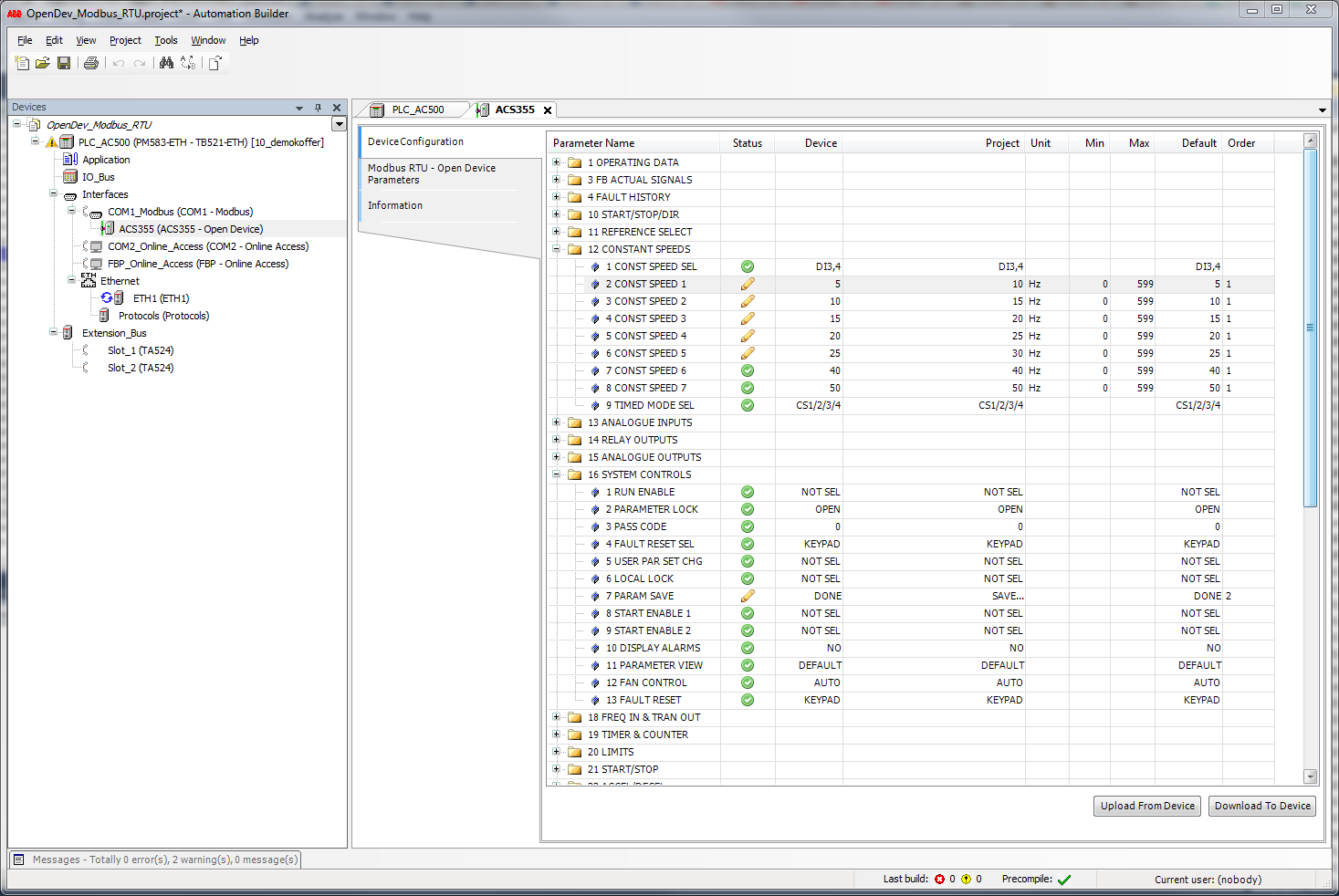Image resolution: width=1339 pixels, height=896 pixels.
Task: Click the SAVE... project value of PARAM SAVE
Action: click(1008, 596)
